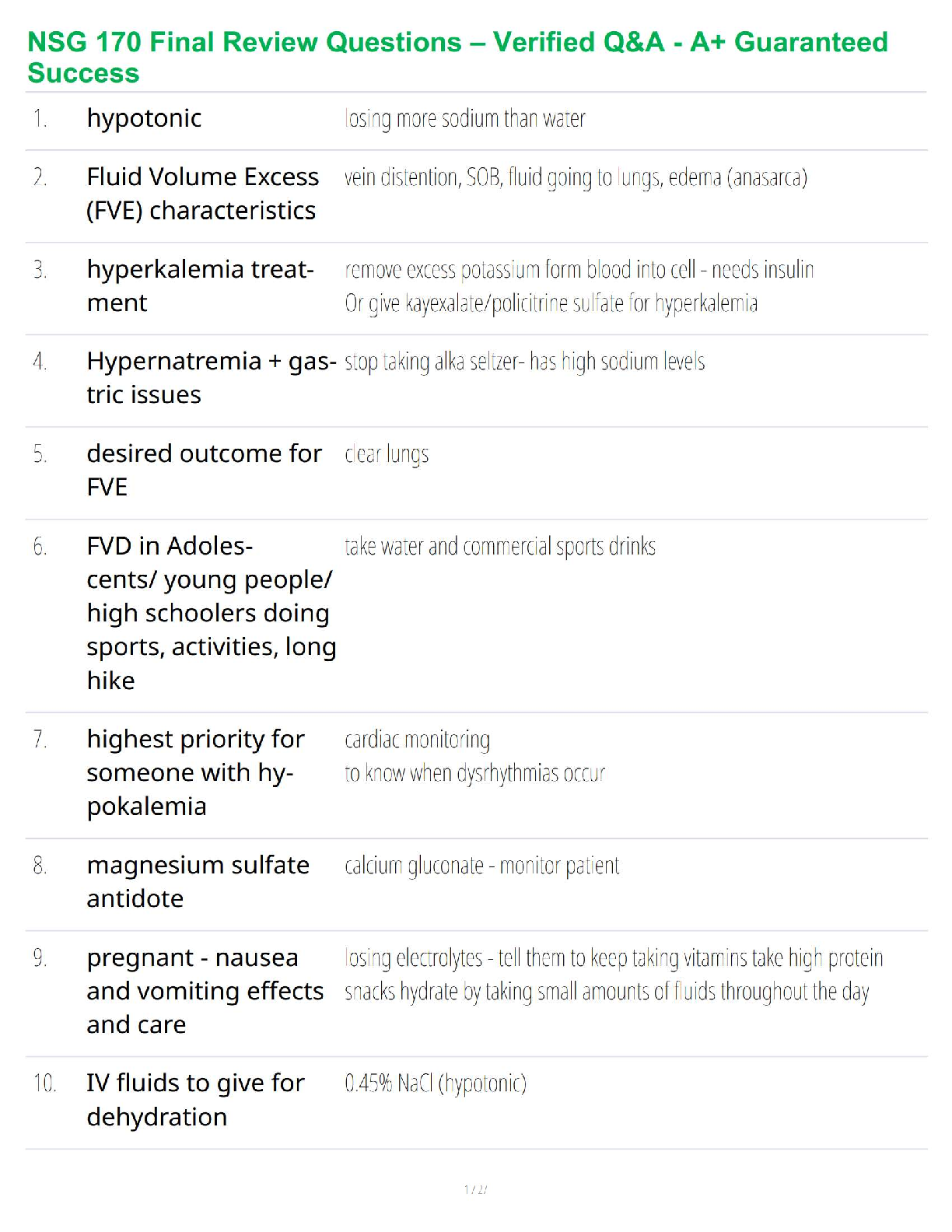Image resolution: width=952 pixels, height=1232 pixels.
Task: Click answer 'remove excess potassium form blood'
Action: [579, 270]
